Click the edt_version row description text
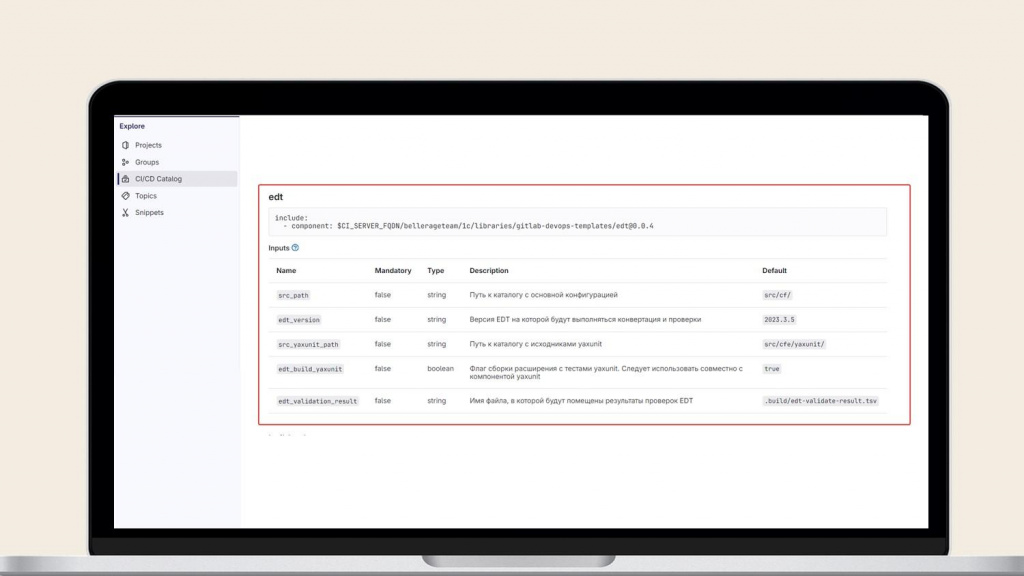 point(585,320)
